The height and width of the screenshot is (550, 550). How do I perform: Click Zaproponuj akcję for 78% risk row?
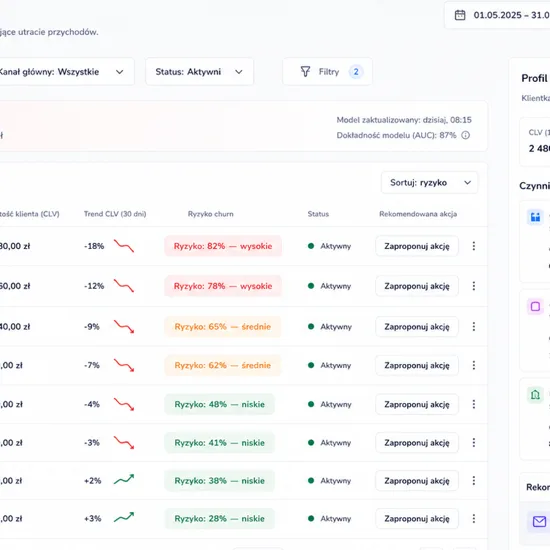[x=417, y=286]
